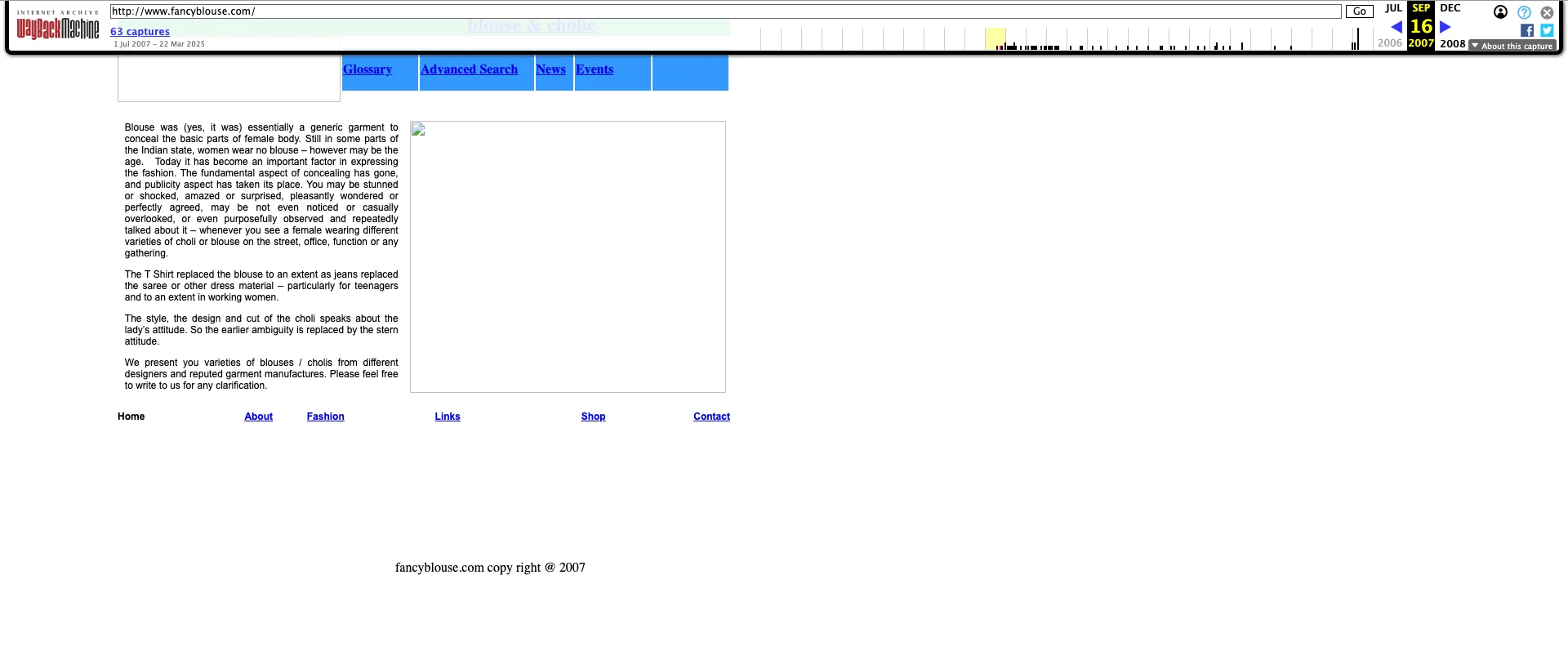This screenshot has width=1568, height=655.
Task: Open Advanced Search navigation item
Action: [469, 69]
